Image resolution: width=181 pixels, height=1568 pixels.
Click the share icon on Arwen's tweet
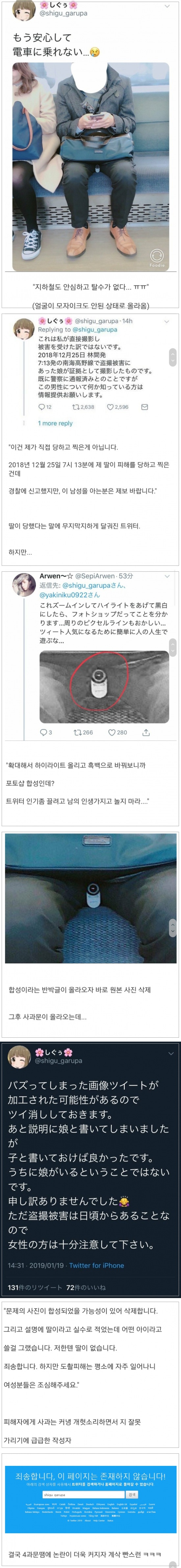click(x=146, y=732)
